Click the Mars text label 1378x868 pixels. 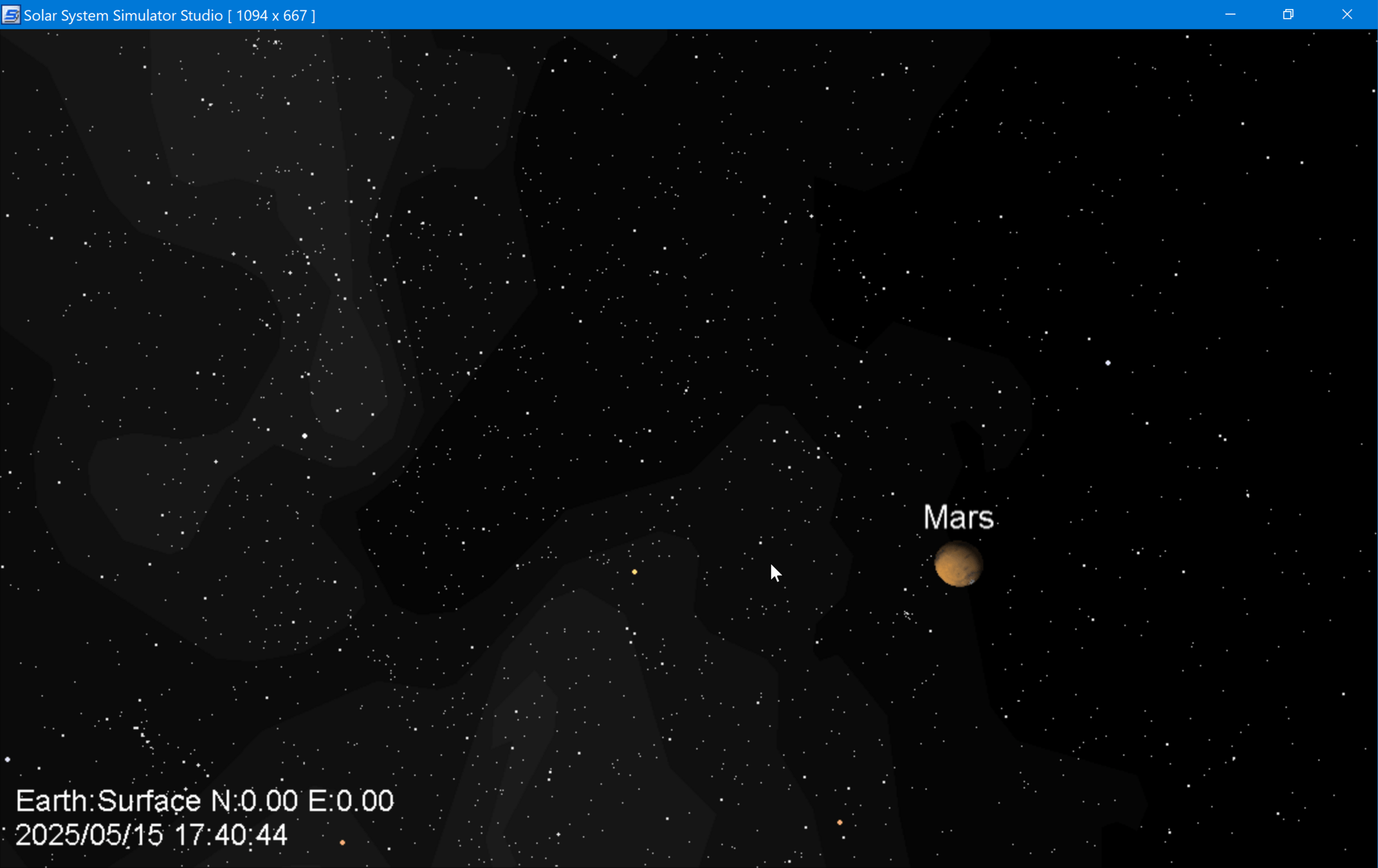958,518
